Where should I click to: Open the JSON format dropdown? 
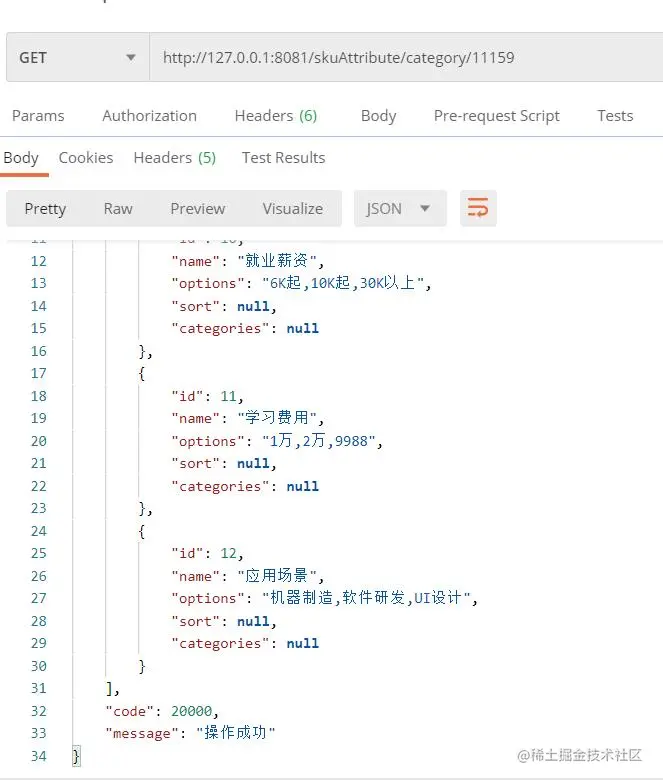point(399,208)
